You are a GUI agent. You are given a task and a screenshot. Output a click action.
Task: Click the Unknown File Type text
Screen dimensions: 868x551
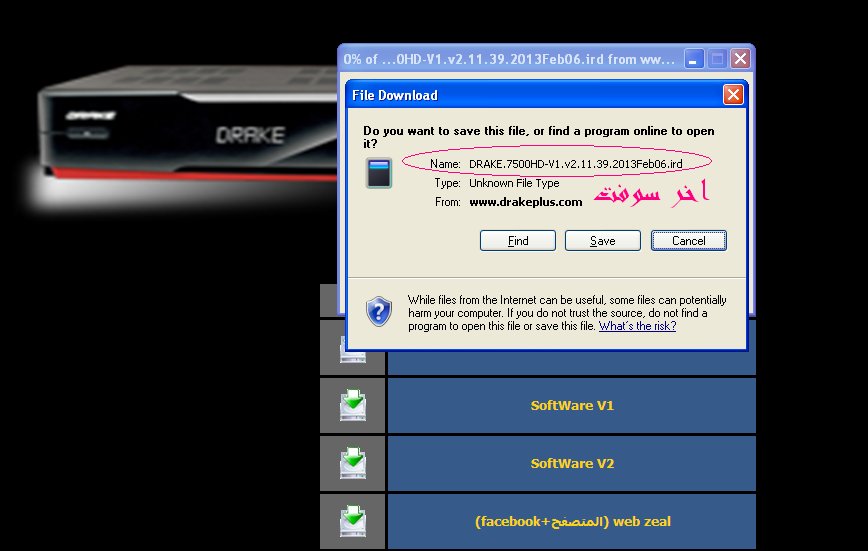point(514,183)
